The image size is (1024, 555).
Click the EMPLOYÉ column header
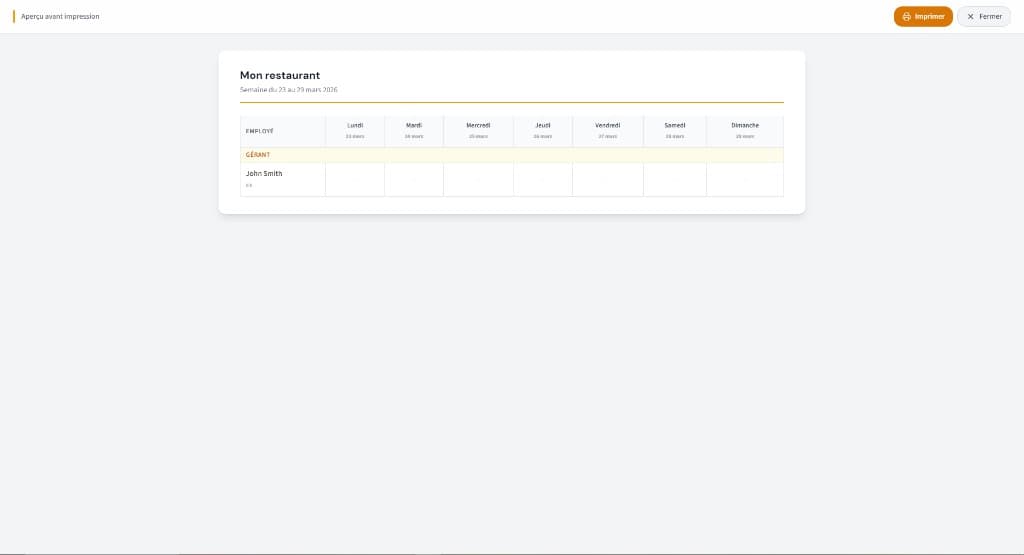click(x=260, y=131)
